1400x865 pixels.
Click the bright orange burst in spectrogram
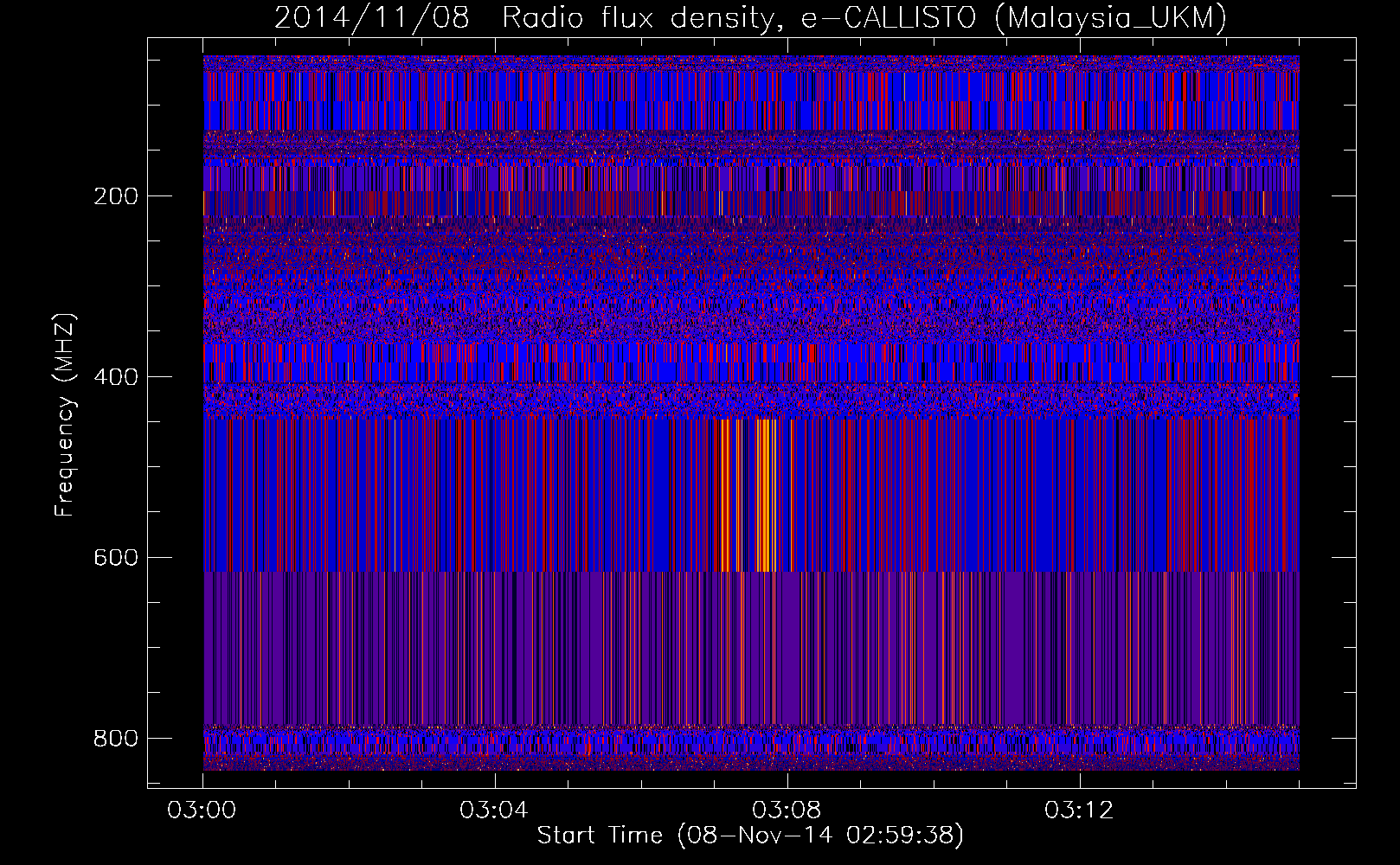[x=765, y=495]
